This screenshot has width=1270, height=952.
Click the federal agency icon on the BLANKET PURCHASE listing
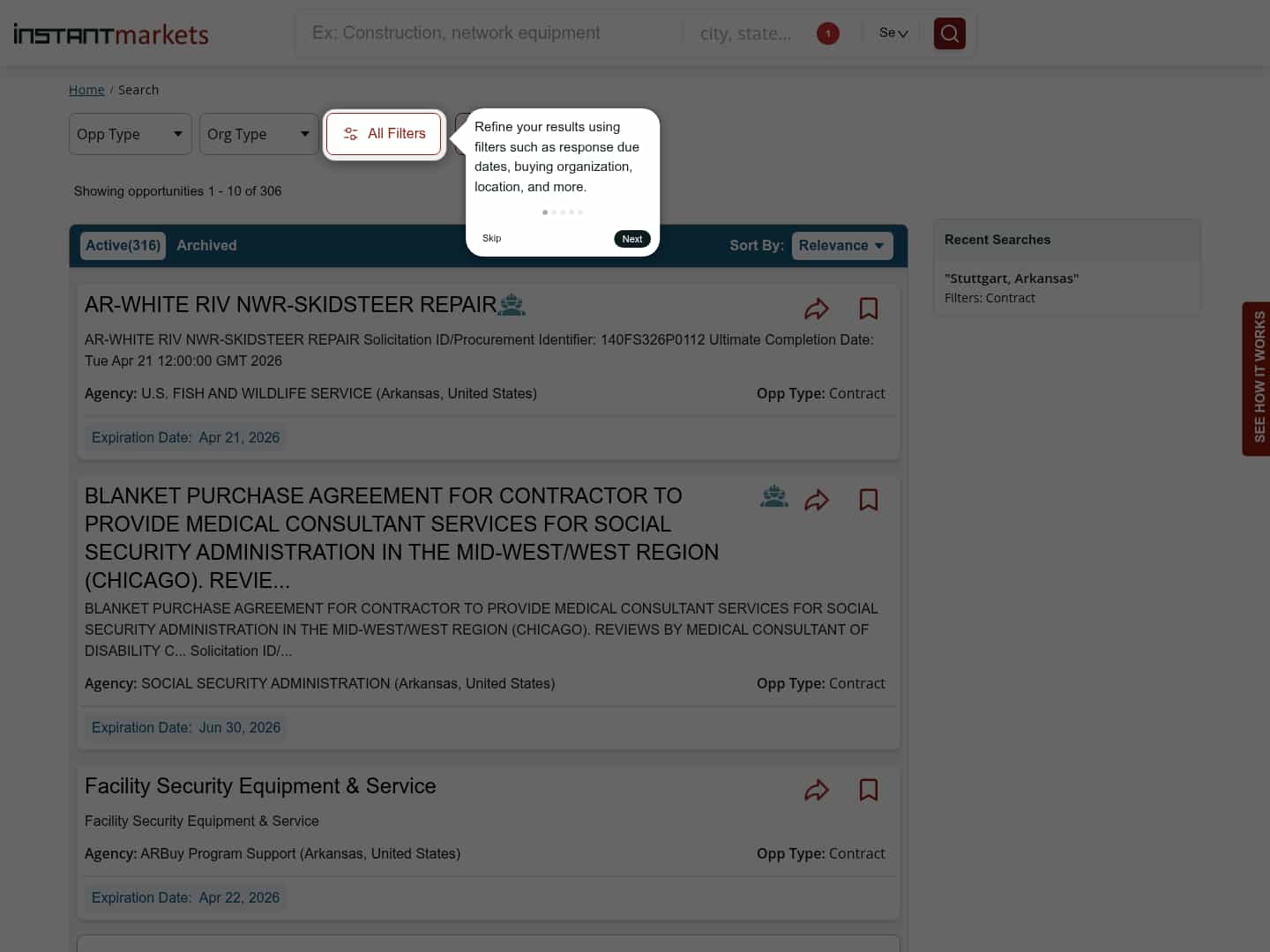tap(773, 496)
